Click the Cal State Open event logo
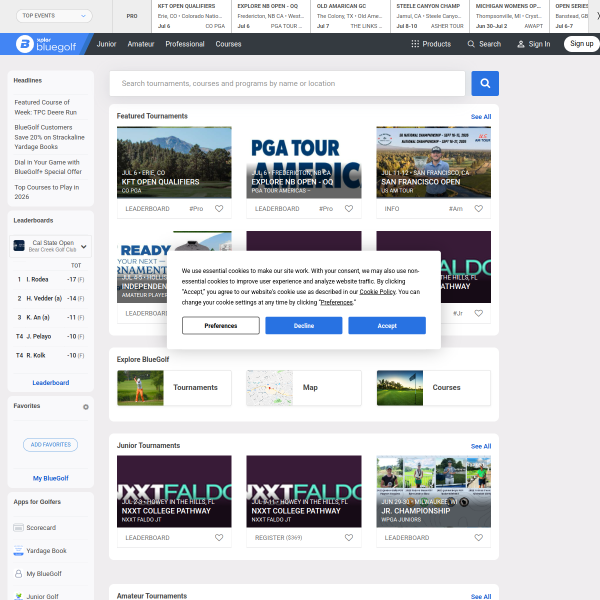 click(19, 246)
